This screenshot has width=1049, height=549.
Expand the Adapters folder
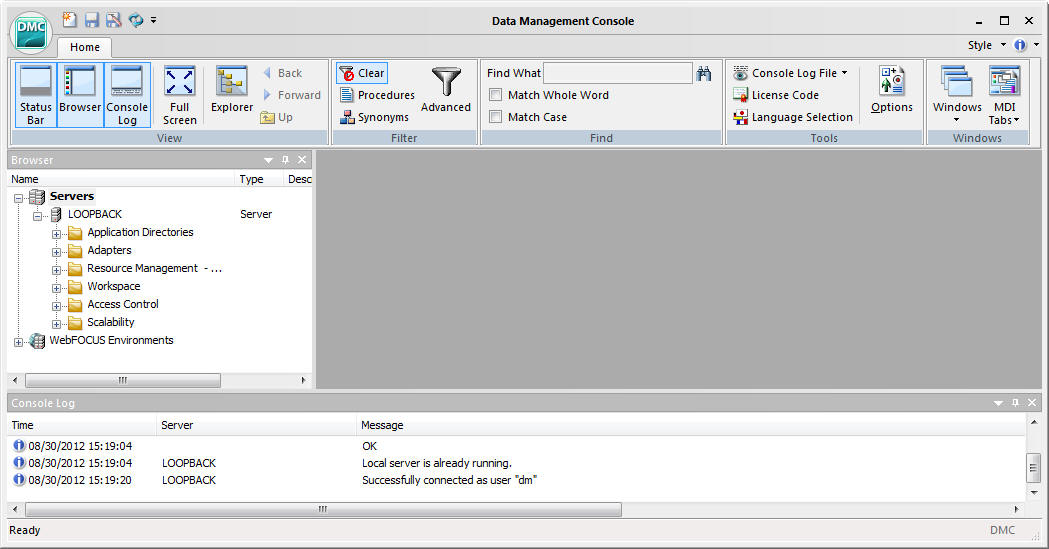pos(56,252)
